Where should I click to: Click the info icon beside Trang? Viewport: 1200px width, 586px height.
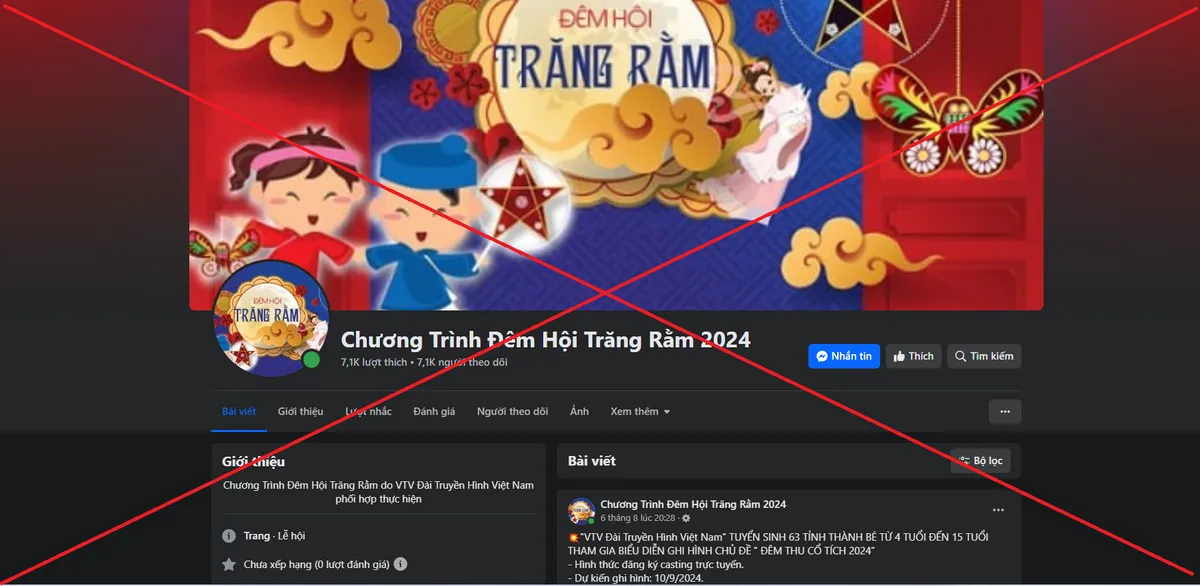(x=229, y=536)
